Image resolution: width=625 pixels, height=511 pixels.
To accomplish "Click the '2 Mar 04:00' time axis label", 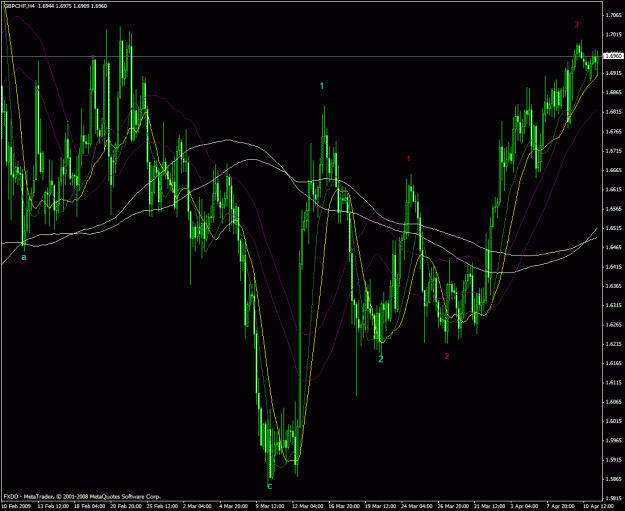I will pyautogui.click(x=197, y=506).
